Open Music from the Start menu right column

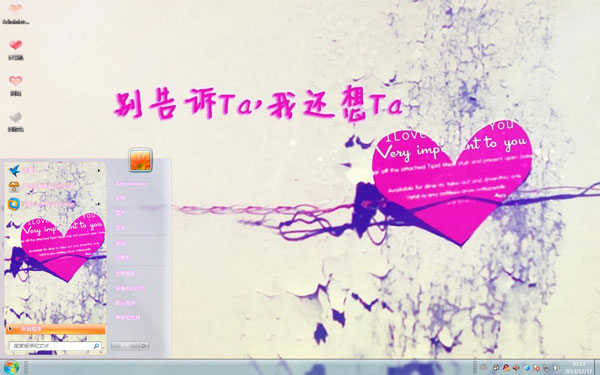121,228
